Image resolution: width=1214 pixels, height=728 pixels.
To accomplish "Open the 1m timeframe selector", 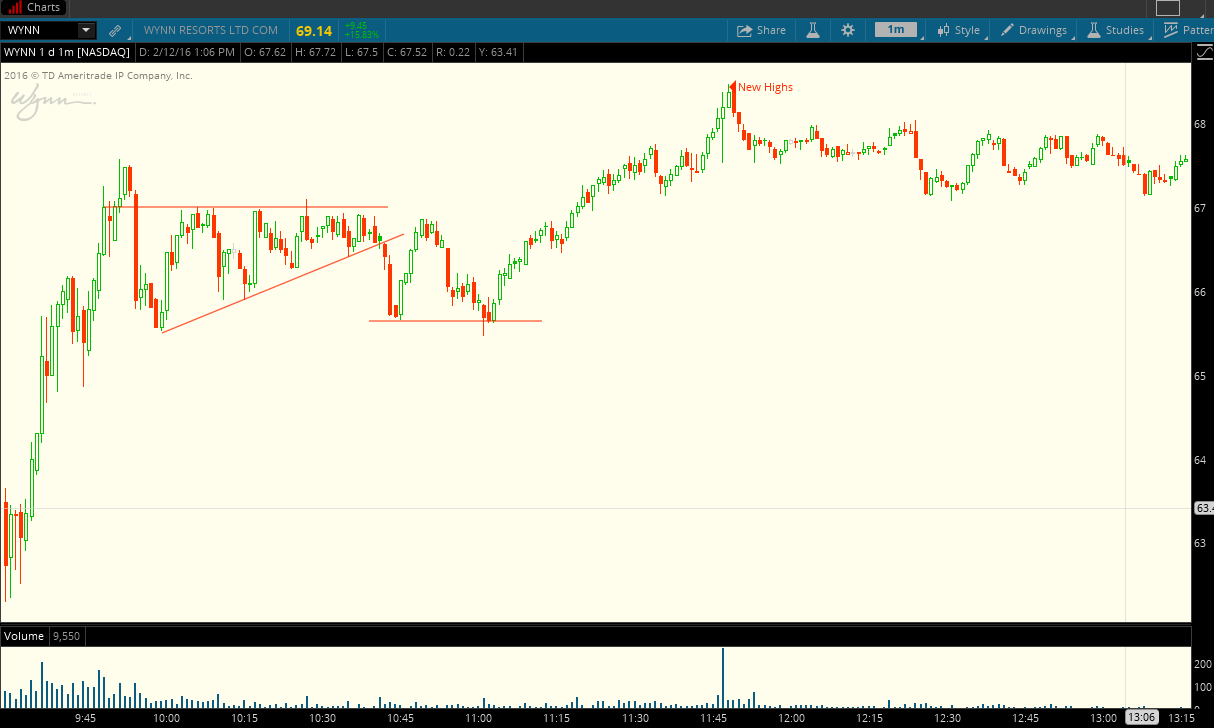I will coord(896,30).
